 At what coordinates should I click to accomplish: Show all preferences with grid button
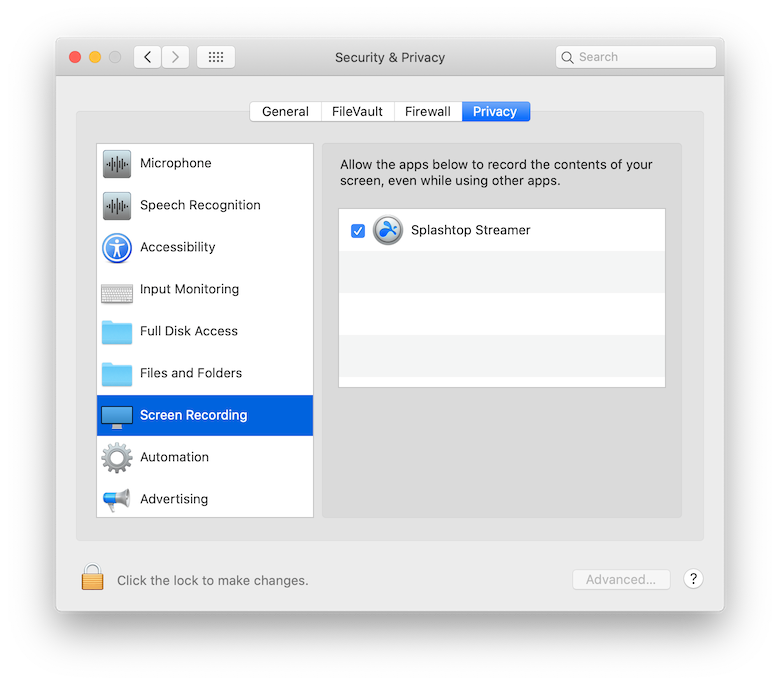coord(216,57)
